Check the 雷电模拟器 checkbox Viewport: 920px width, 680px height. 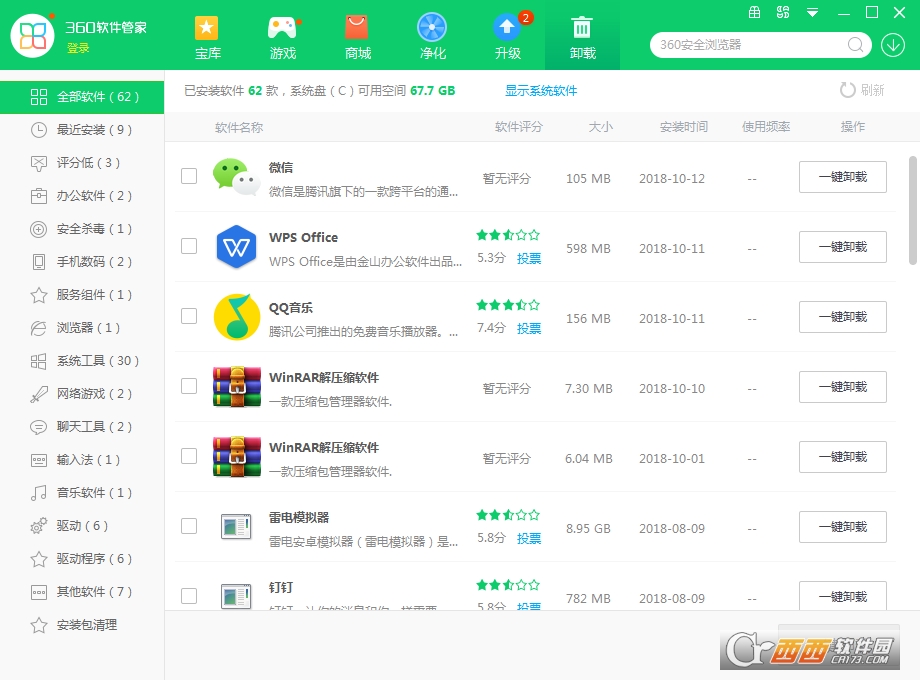[189, 526]
